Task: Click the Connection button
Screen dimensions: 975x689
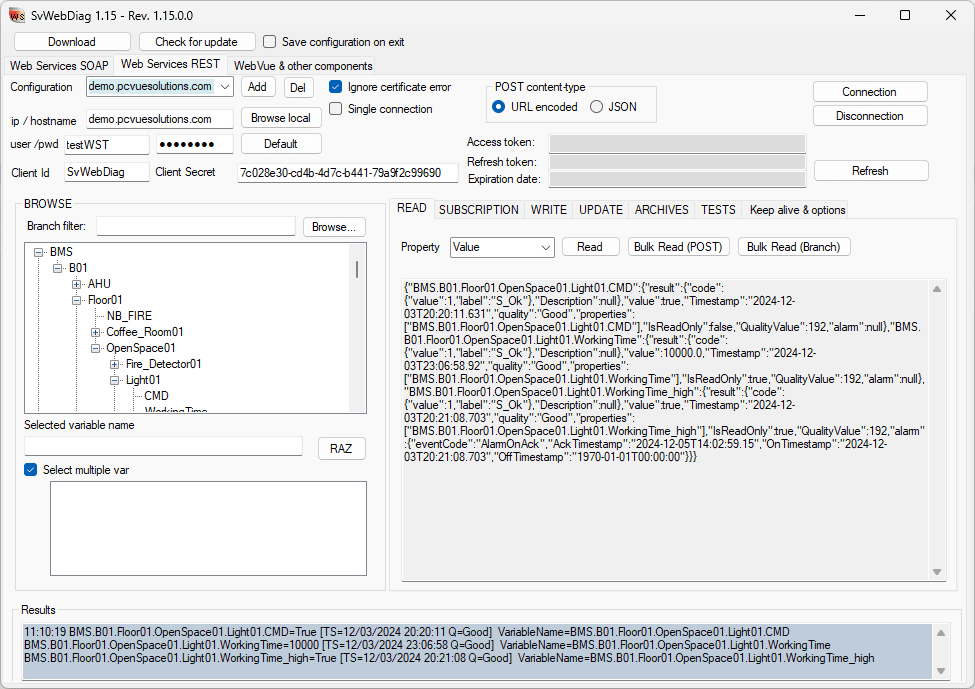Action: tap(869, 92)
